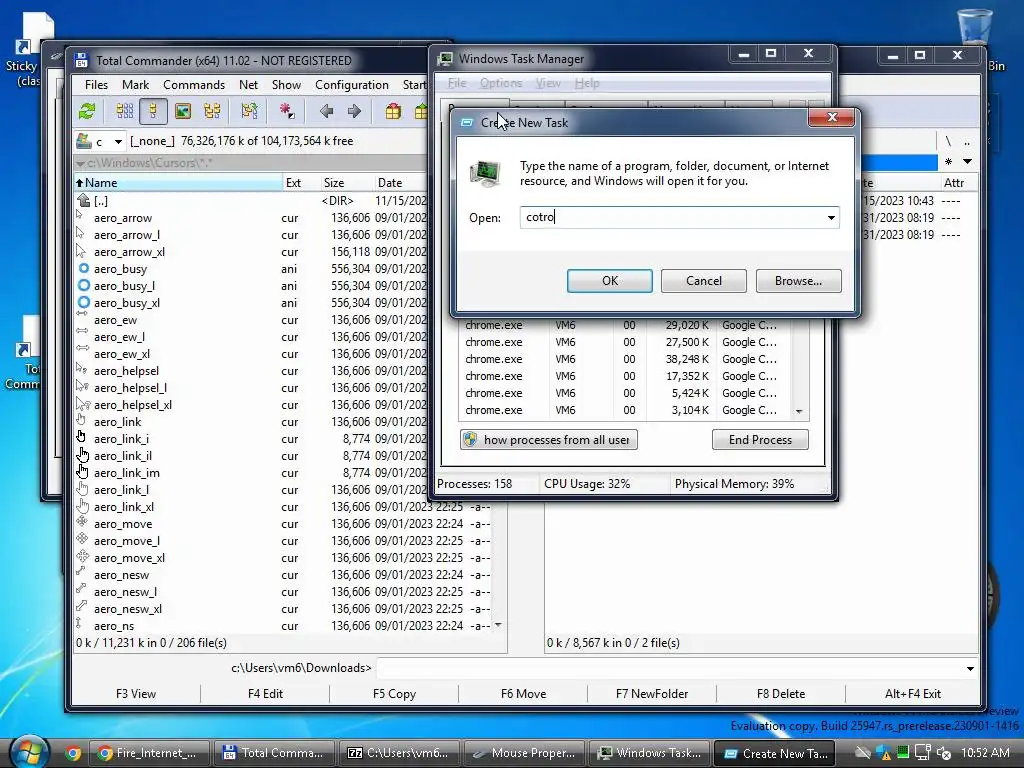
Task: Select full details view toolbar icon
Action: tap(153, 111)
